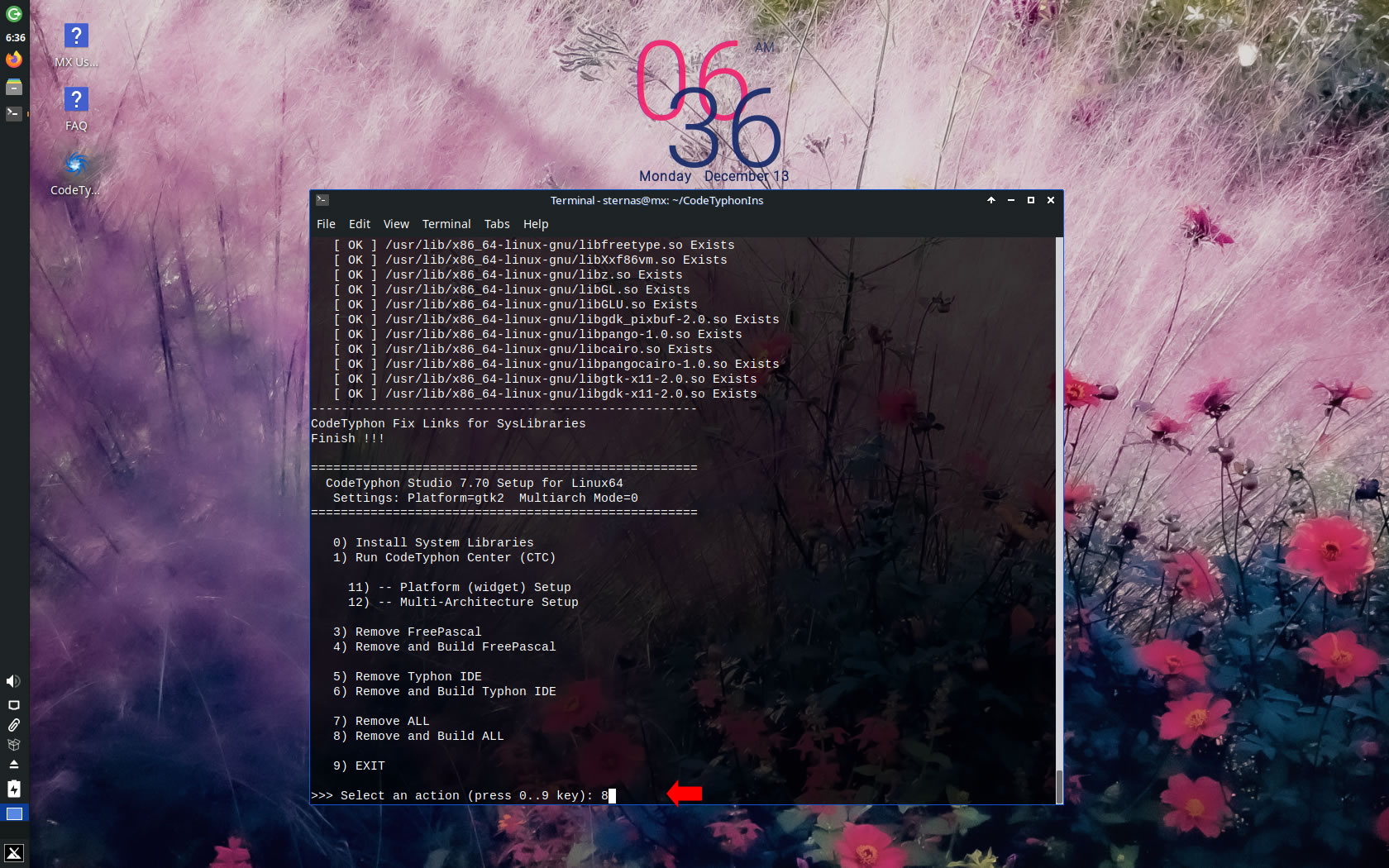Click the network connection tray icon
The image size is (1389, 868).
[13, 705]
